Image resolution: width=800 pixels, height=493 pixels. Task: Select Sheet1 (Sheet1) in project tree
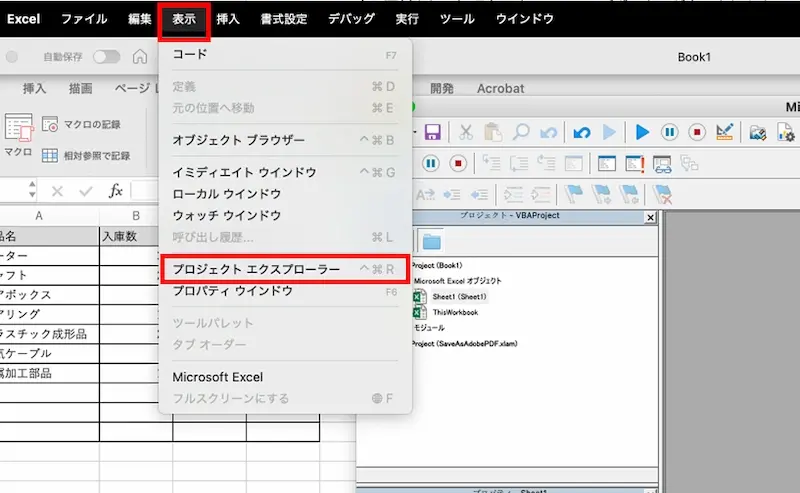tap(459, 297)
